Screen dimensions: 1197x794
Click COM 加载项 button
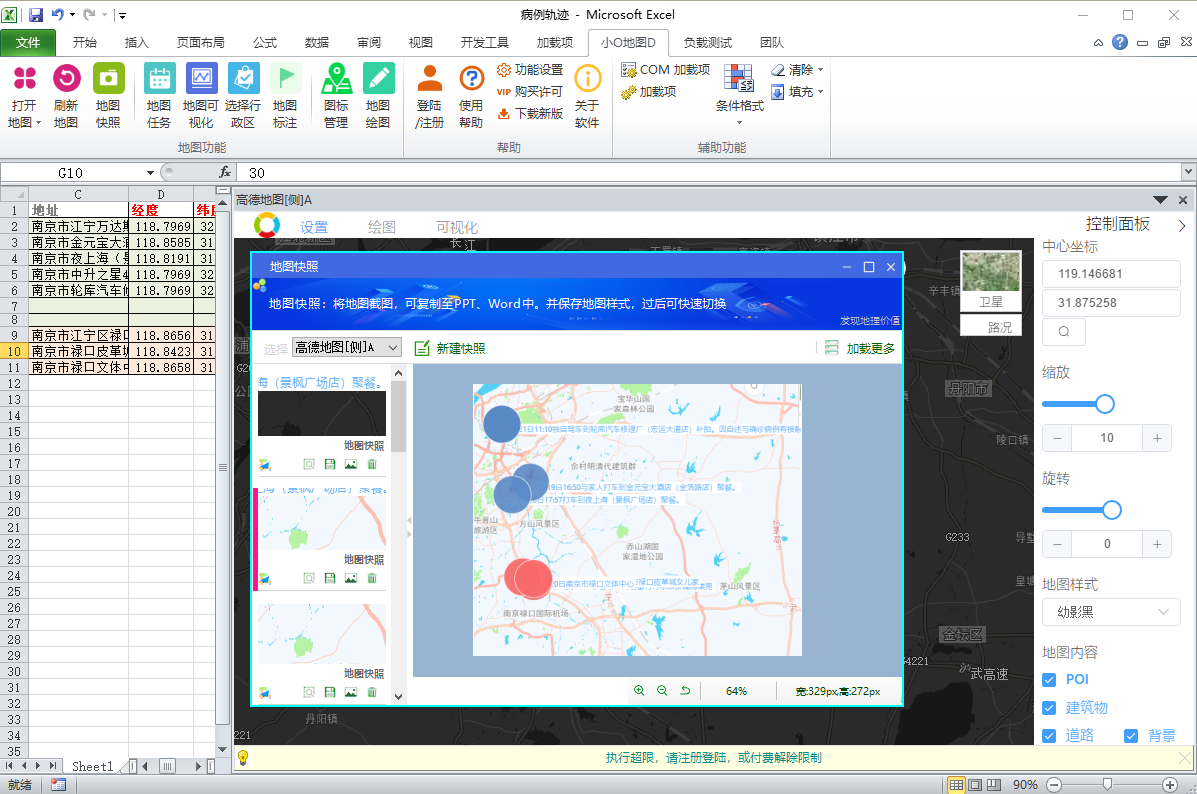[666, 69]
